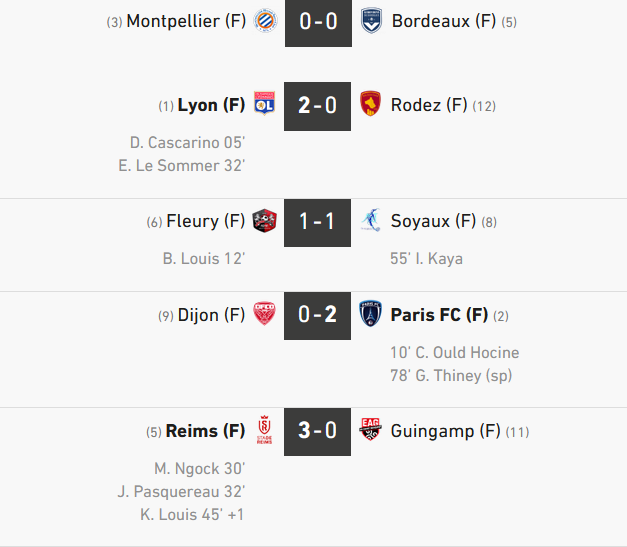Open the Lyon vs Rodez 2-0 score

[x=318, y=106]
